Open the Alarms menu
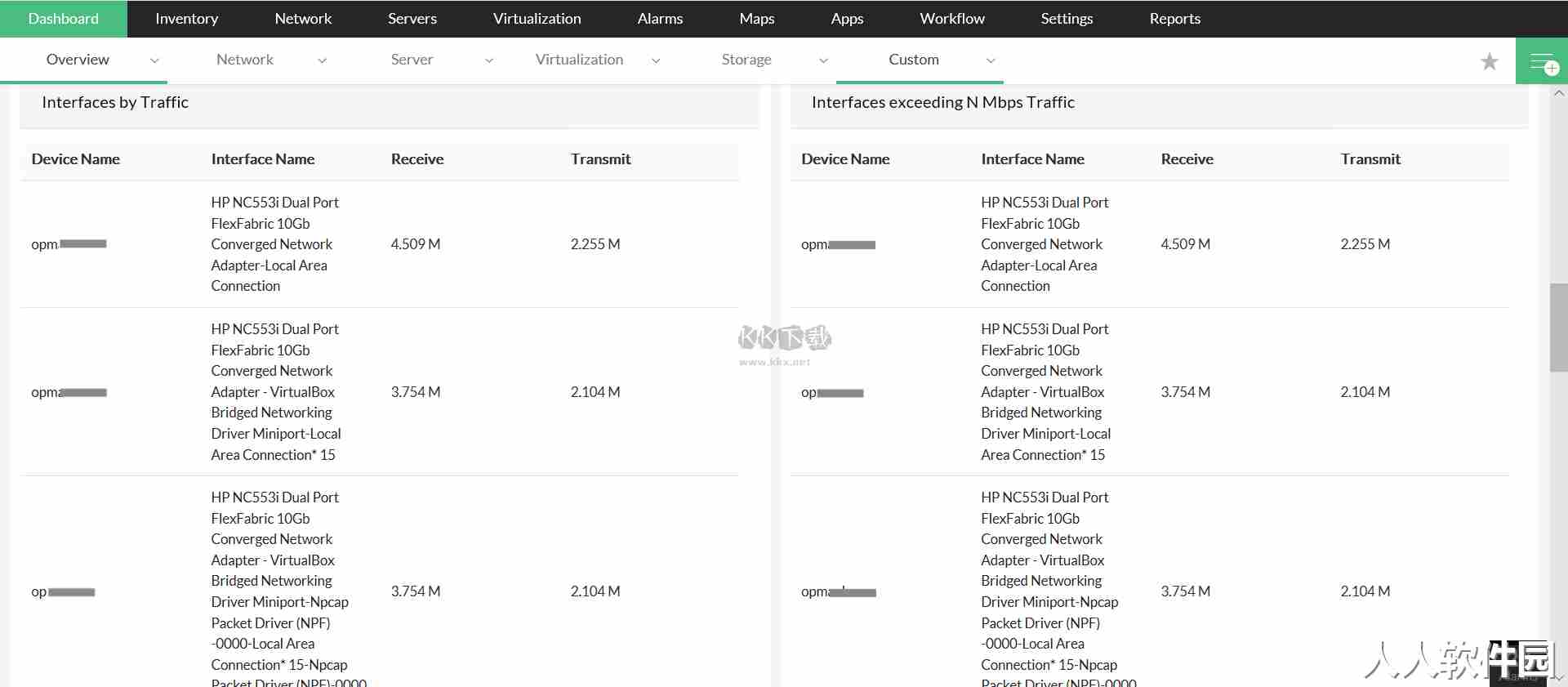Image resolution: width=1568 pixels, height=687 pixels. 660,19
